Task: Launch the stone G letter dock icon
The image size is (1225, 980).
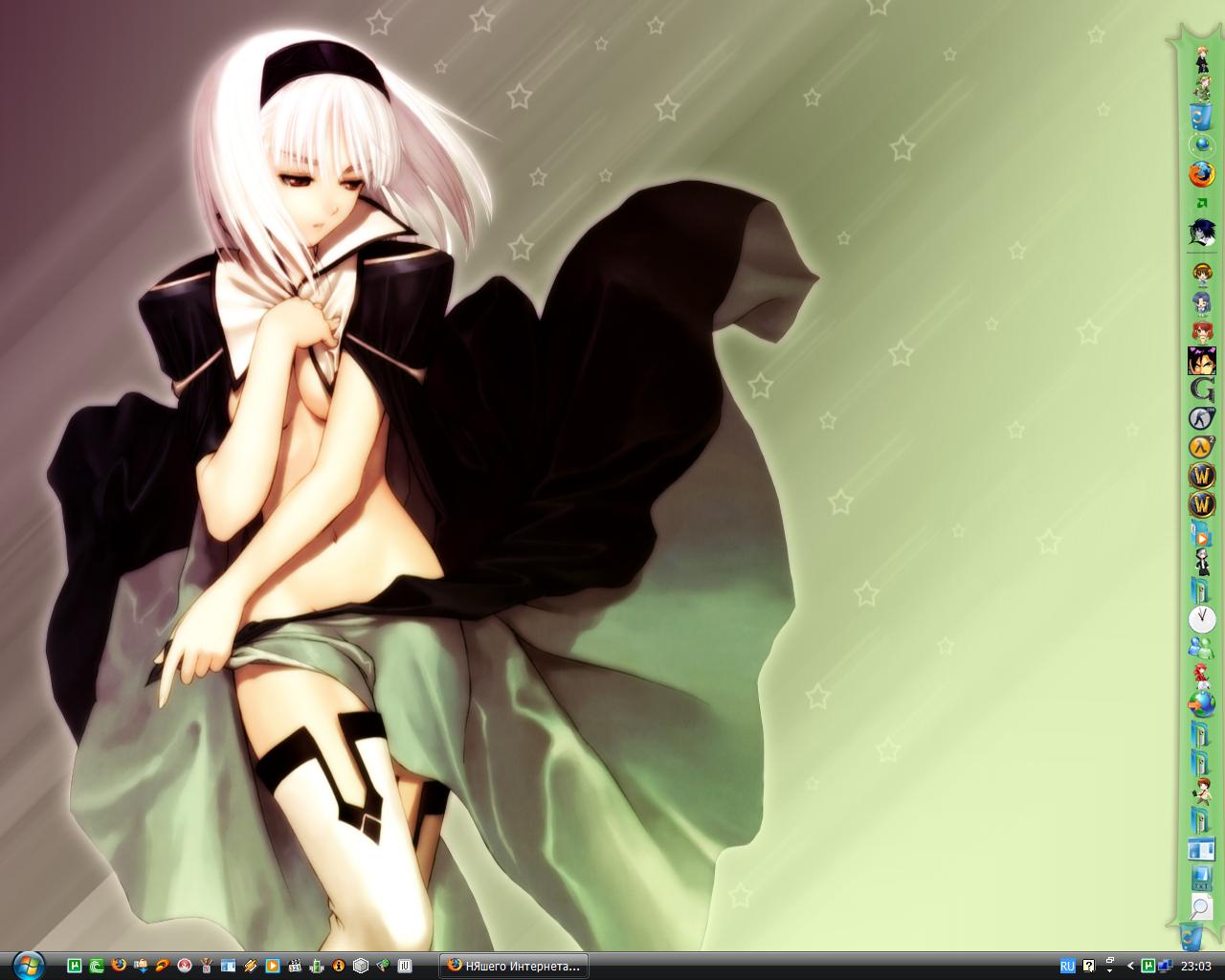Action: (1202, 390)
